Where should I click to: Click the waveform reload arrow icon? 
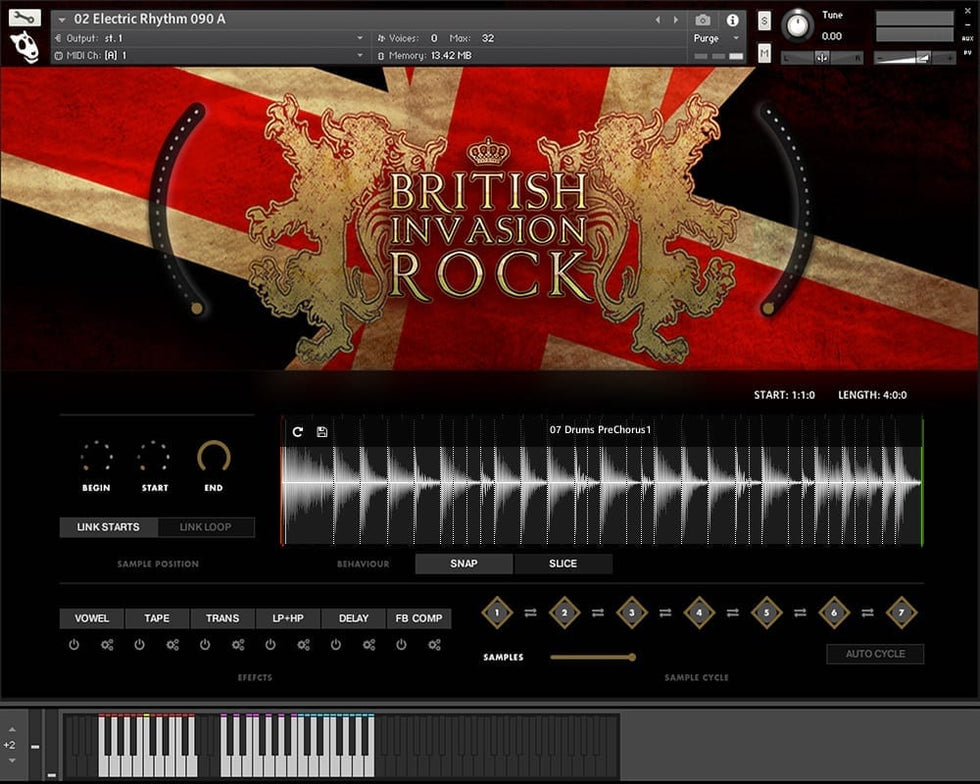[297, 431]
